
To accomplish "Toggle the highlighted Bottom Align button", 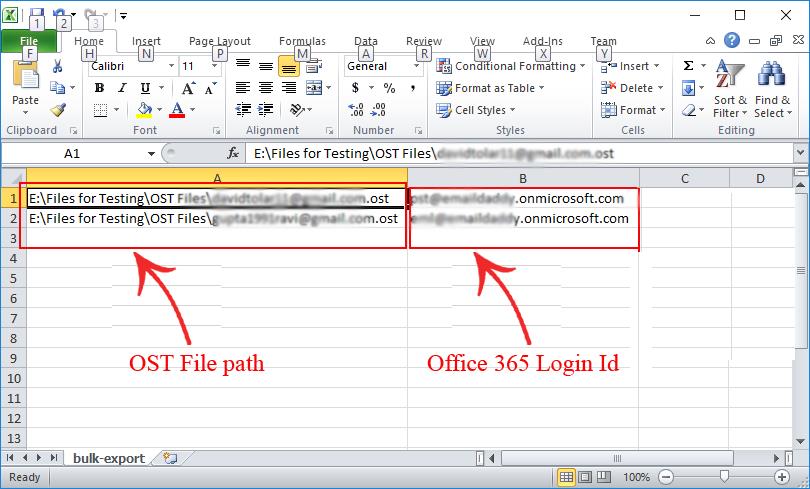I will [x=289, y=66].
